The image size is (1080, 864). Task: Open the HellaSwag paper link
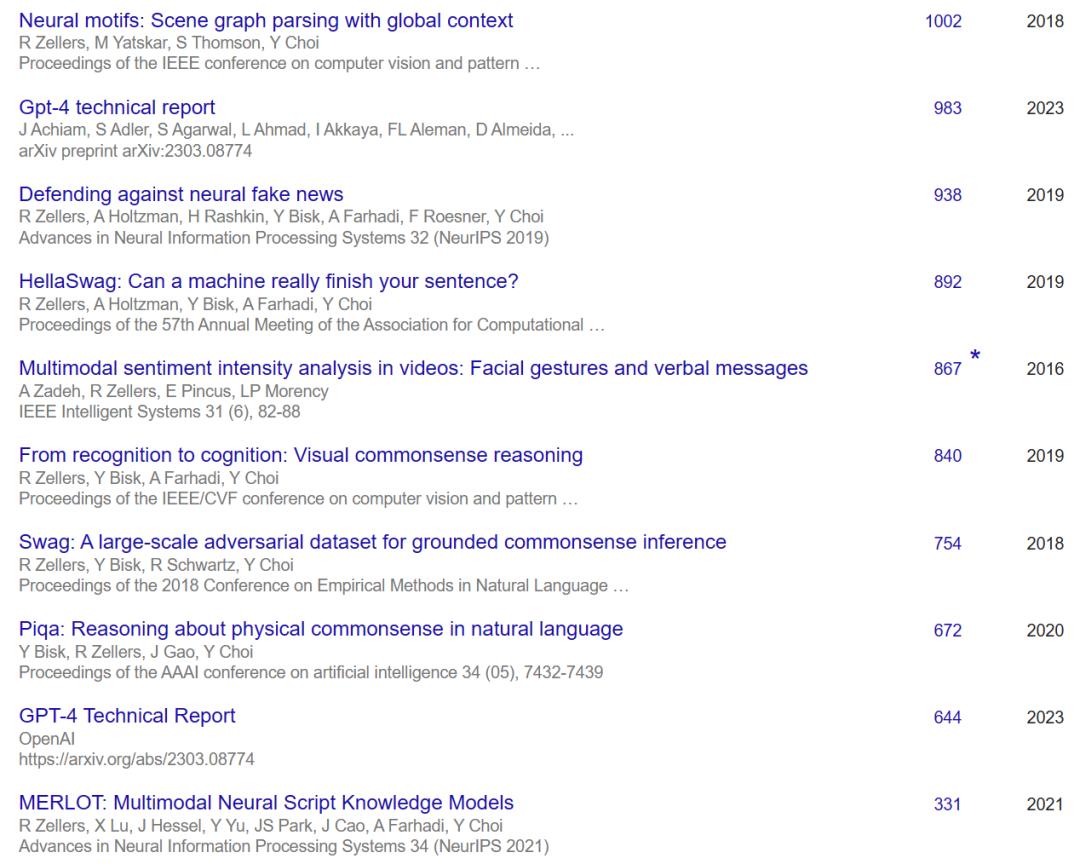point(269,281)
